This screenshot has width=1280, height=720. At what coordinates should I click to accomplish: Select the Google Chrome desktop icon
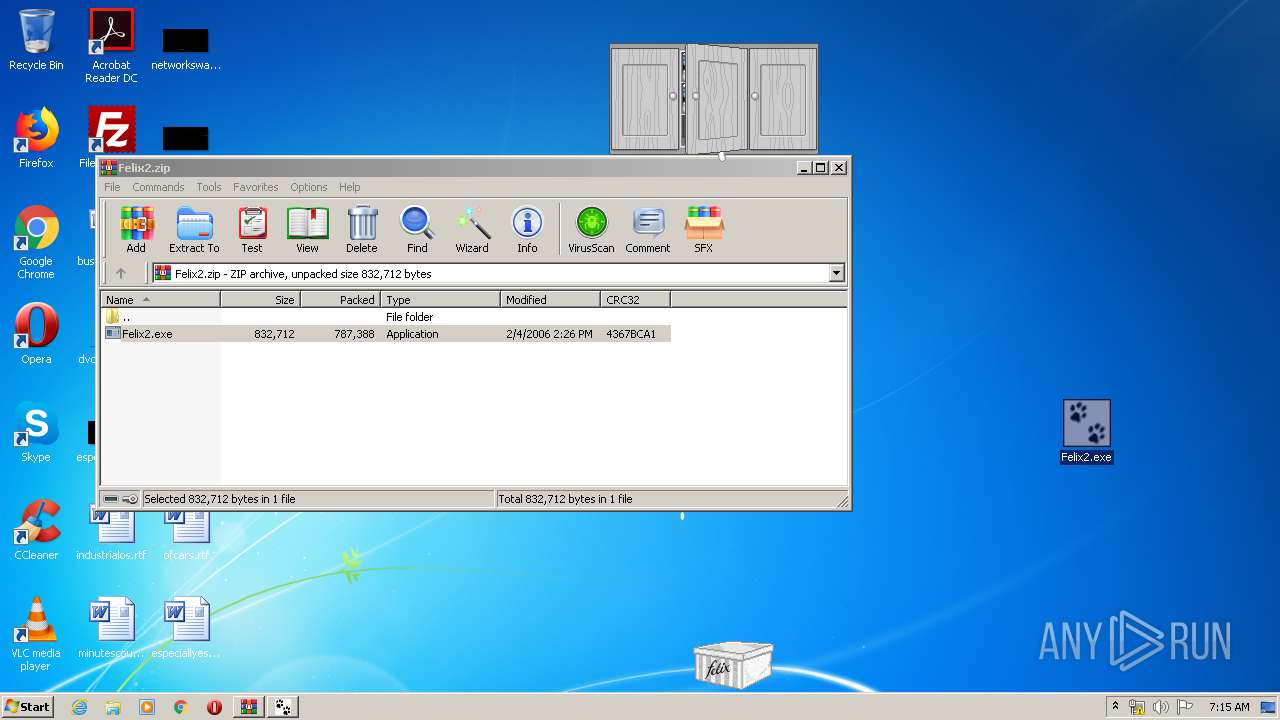(x=36, y=242)
